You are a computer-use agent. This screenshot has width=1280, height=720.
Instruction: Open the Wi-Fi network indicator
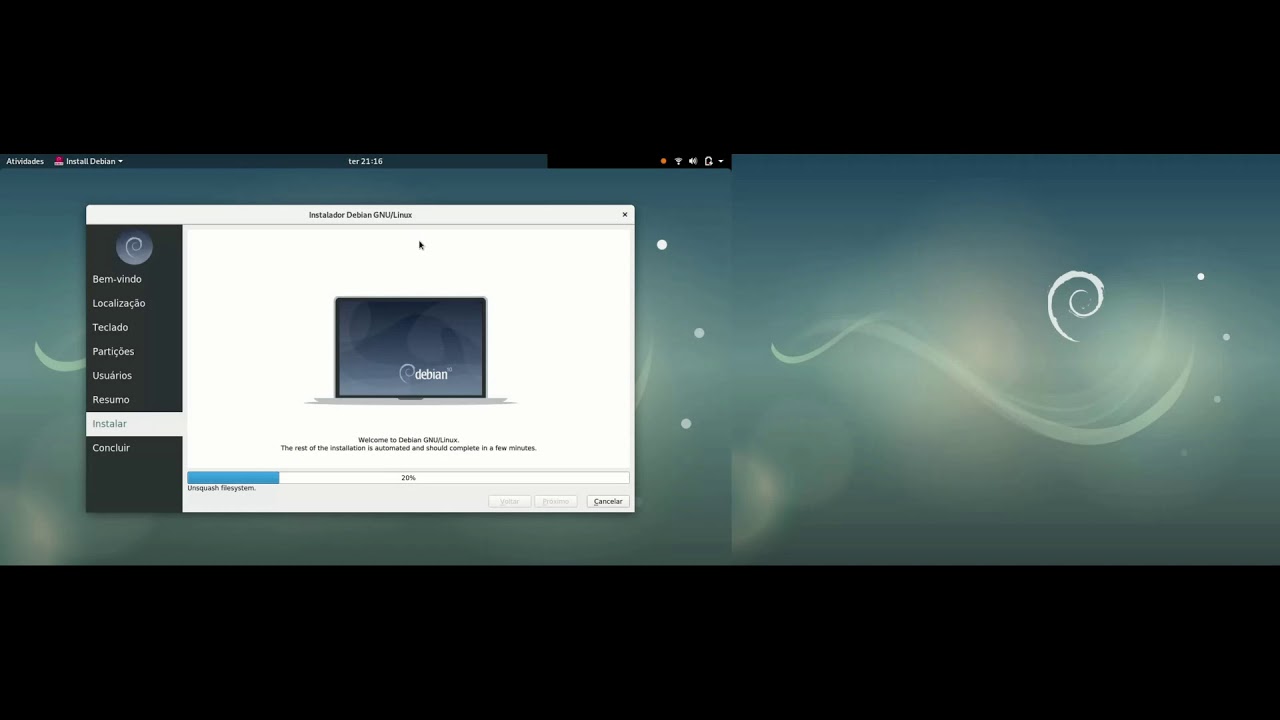[x=678, y=161]
